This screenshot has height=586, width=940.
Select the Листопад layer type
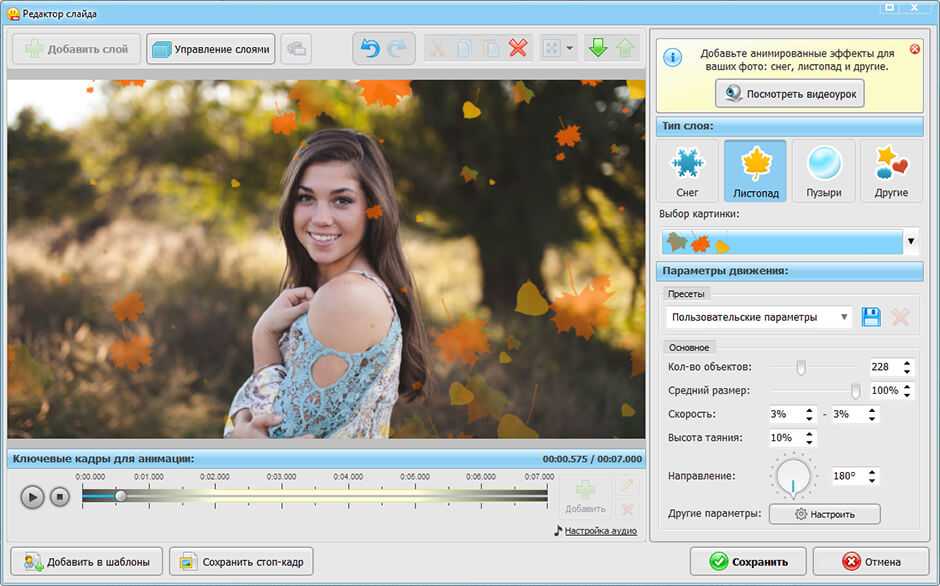(755, 171)
